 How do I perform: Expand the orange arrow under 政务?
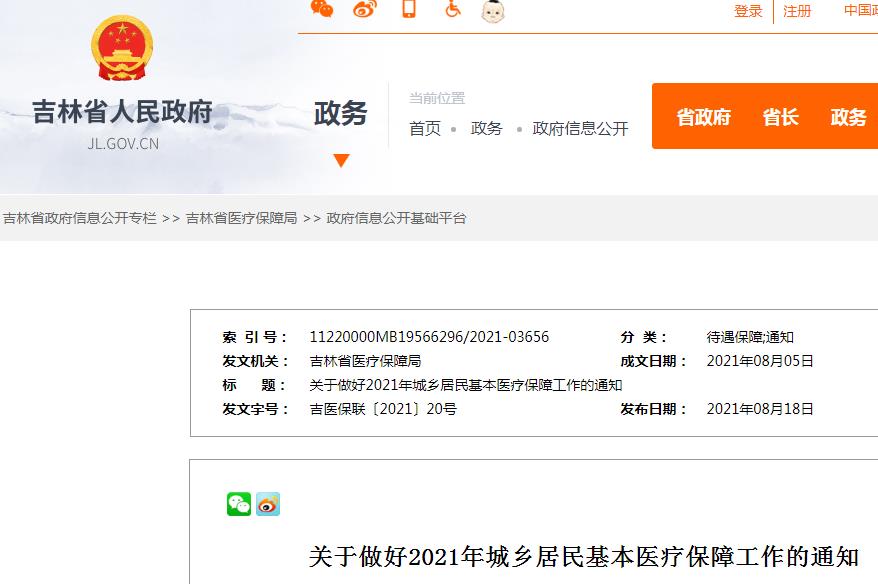(341, 161)
